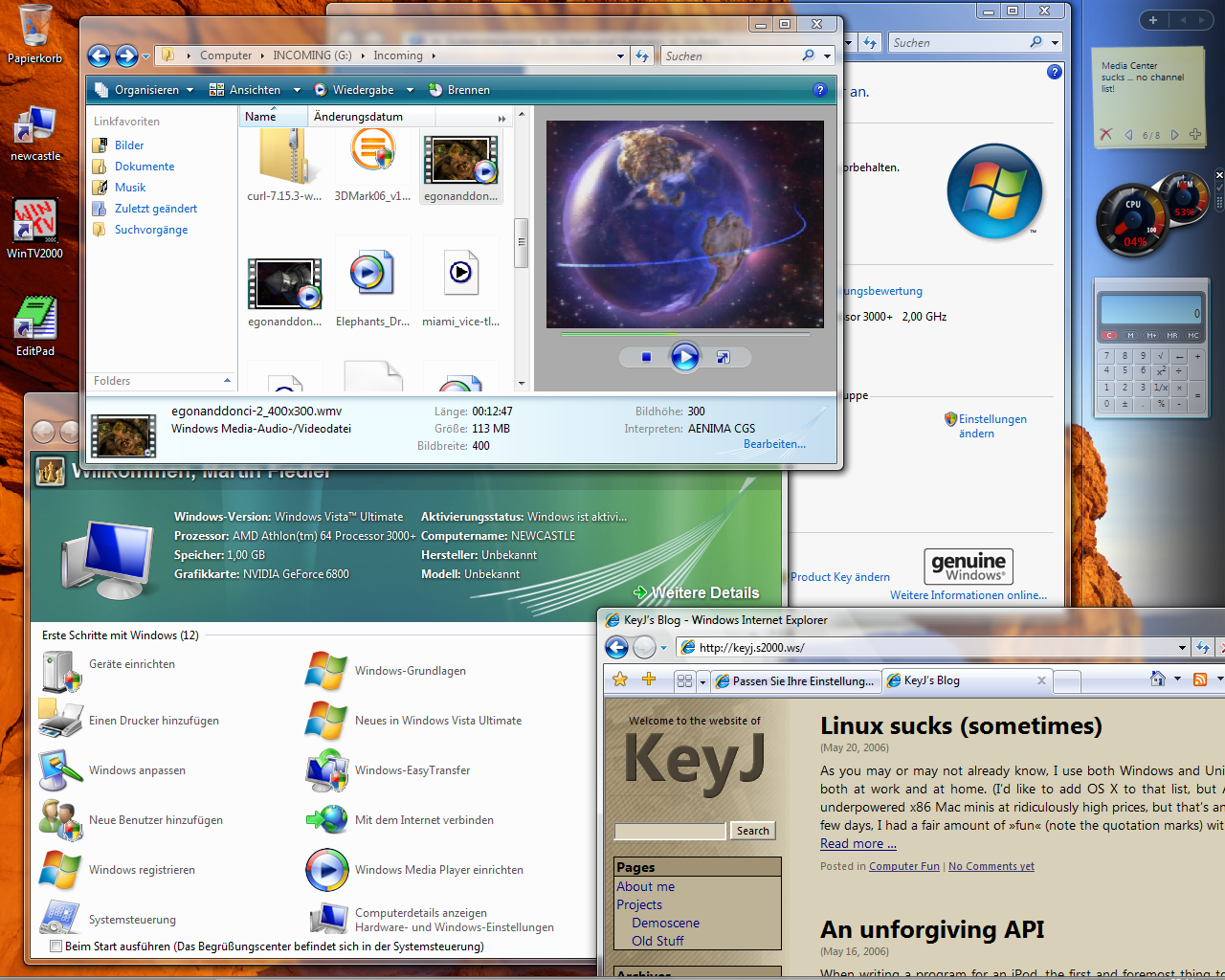This screenshot has height=980, width=1225.
Task: Switch the preview to full Media Player mode
Action: pyautogui.click(x=724, y=357)
